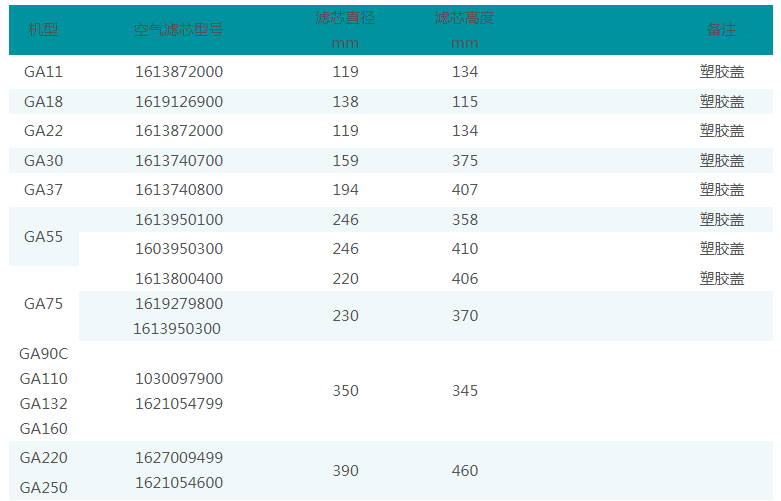Viewport: 781px width, 501px height.
Task: Click the 滤芯高度 column header
Action: (x=464, y=19)
